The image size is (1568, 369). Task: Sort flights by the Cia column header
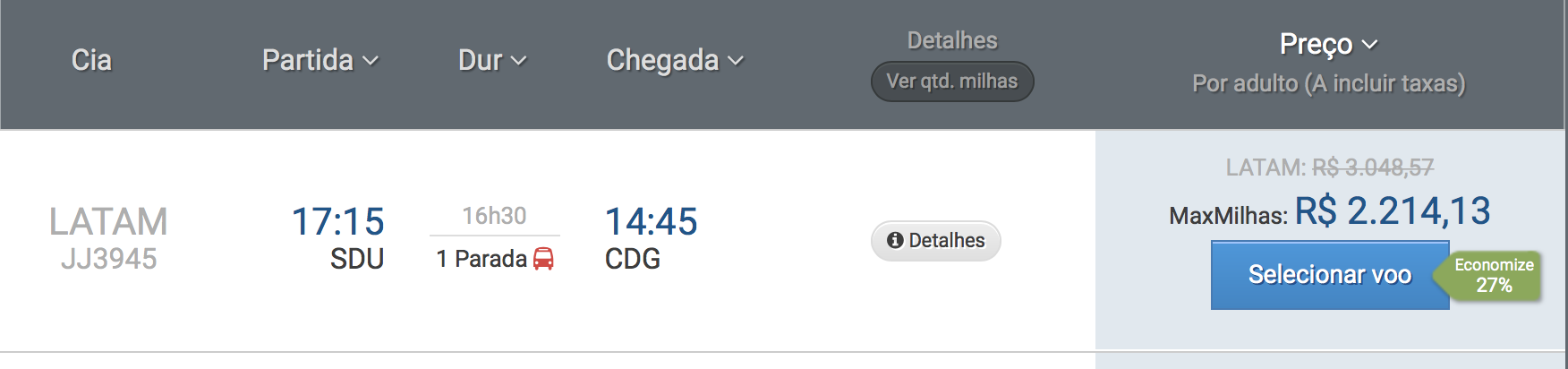[91, 60]
